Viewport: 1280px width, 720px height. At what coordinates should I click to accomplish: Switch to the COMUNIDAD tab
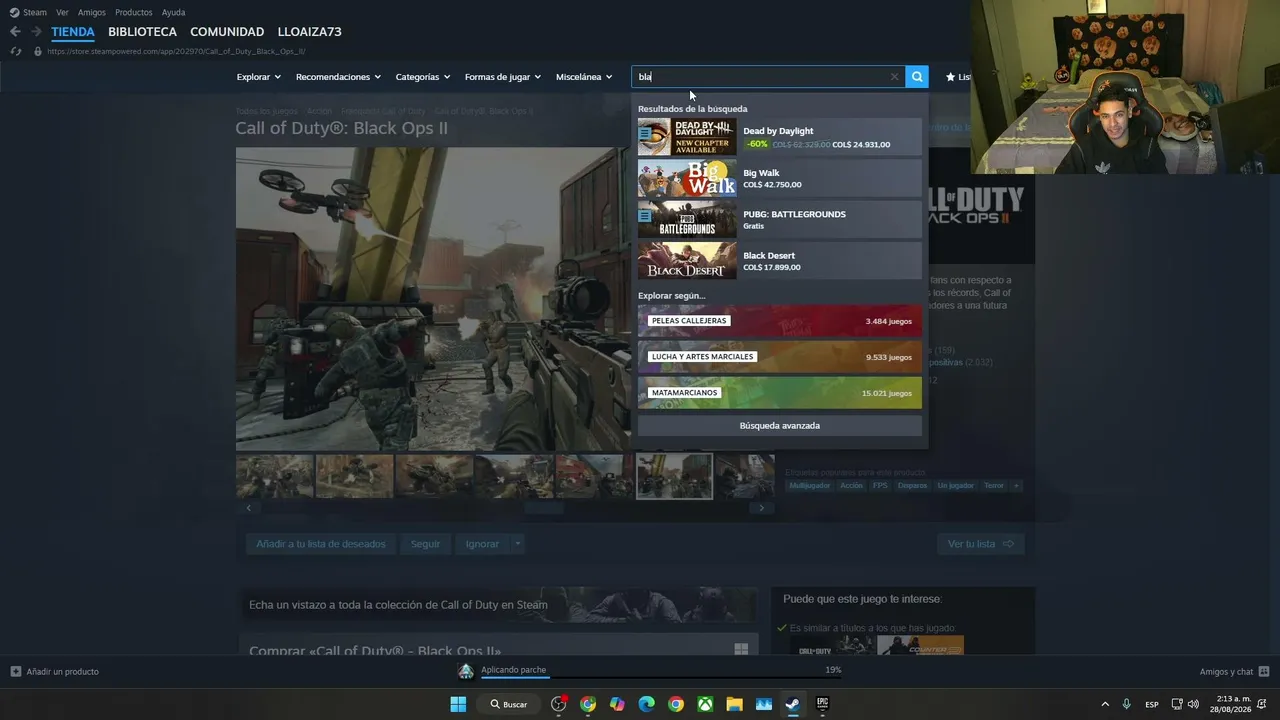tap(227, 32)
